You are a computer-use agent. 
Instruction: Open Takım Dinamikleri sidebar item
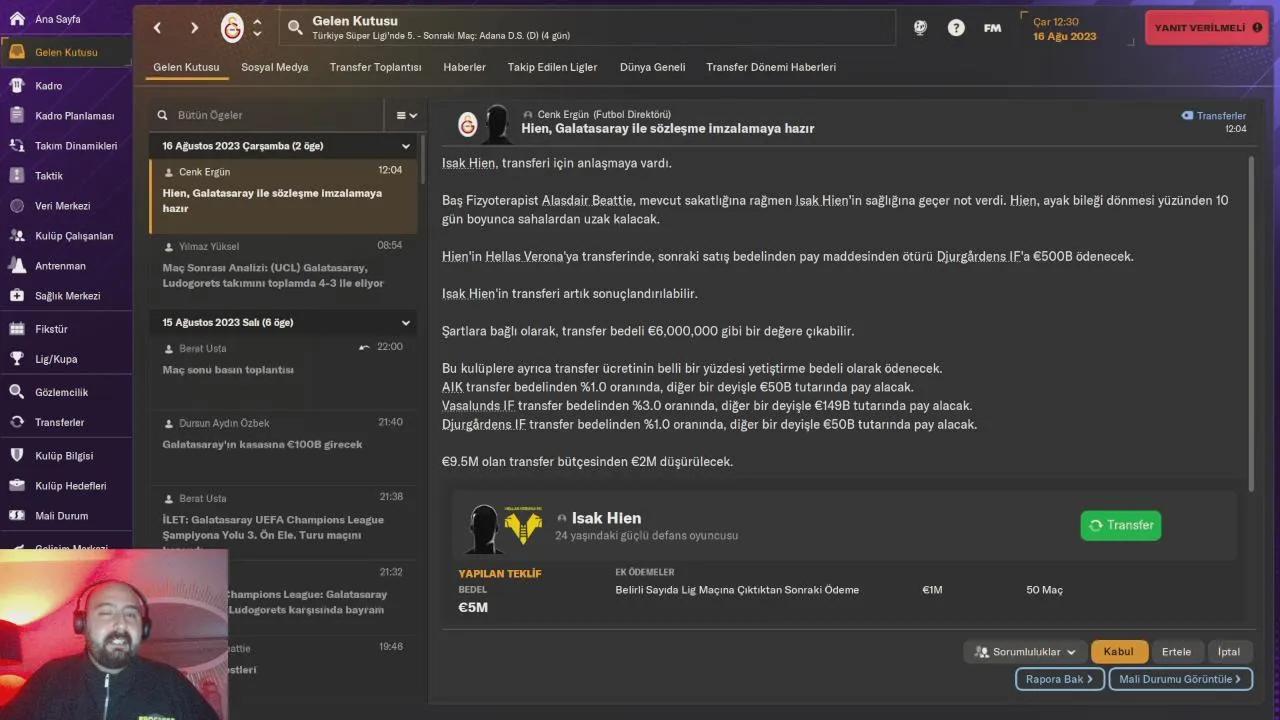(66, 146)
